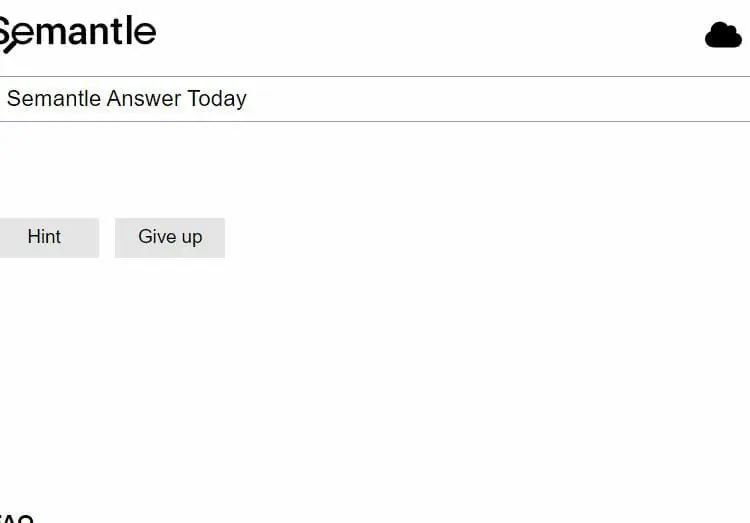
Task: Surrender the game with Give up
Action: click(170, 238)
